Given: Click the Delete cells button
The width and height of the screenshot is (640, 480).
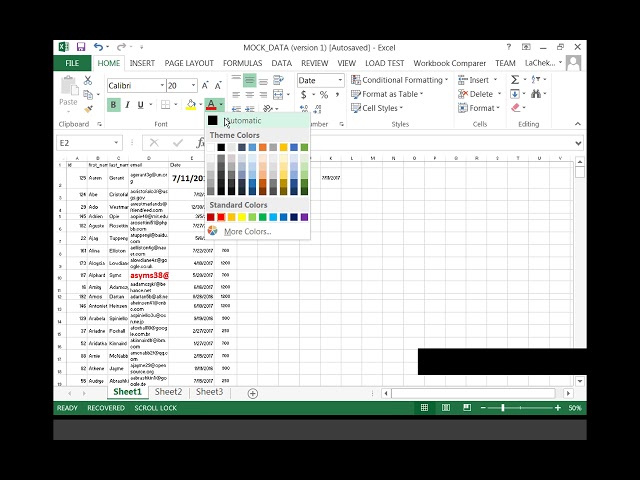Looking at the screenshot, I should [x=480, y=94].
